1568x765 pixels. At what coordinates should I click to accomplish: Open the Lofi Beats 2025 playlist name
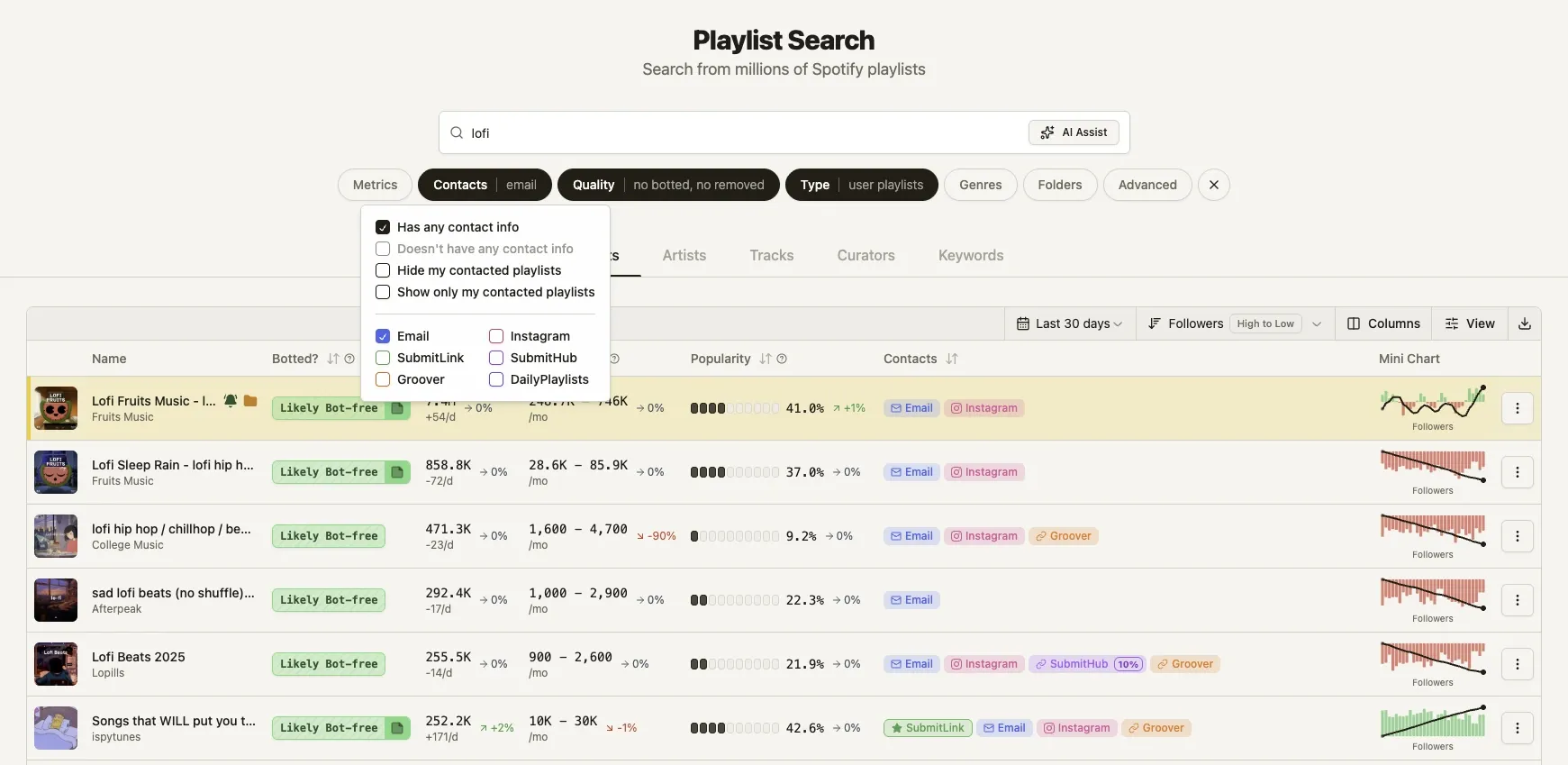(139, 657)
